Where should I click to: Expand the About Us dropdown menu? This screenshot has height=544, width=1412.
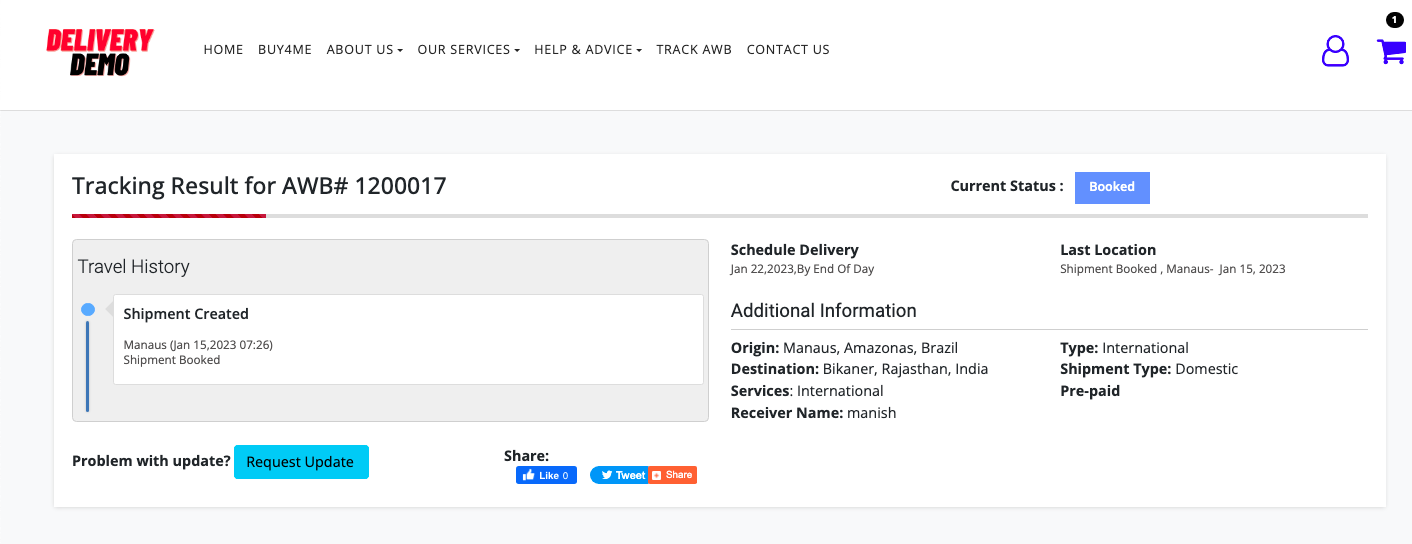pyautogui.click(x=364, y=49)
